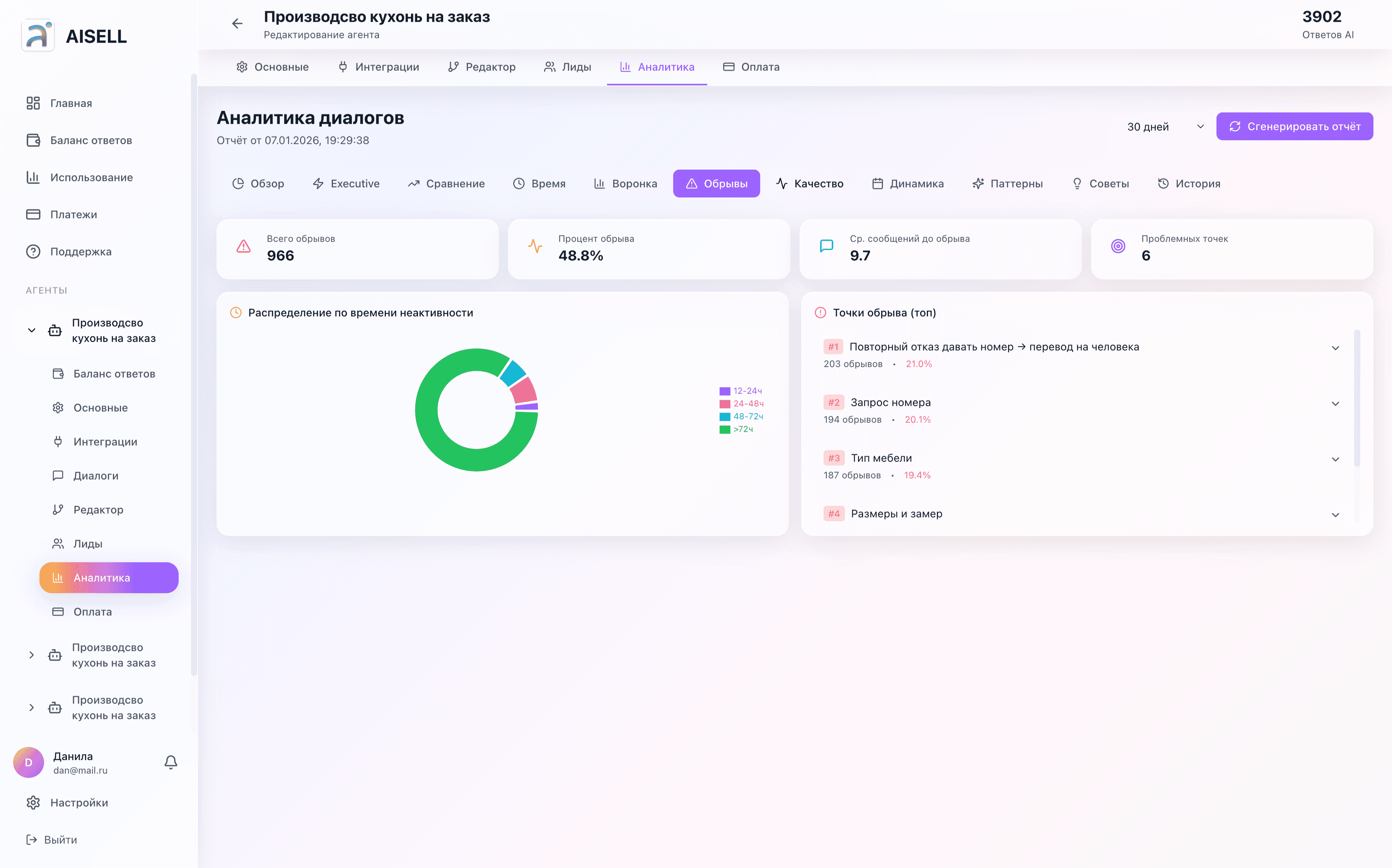Click the green >72ч legend swatch
This screenshot has width=1392, height=868.
(x=725, y=429)
